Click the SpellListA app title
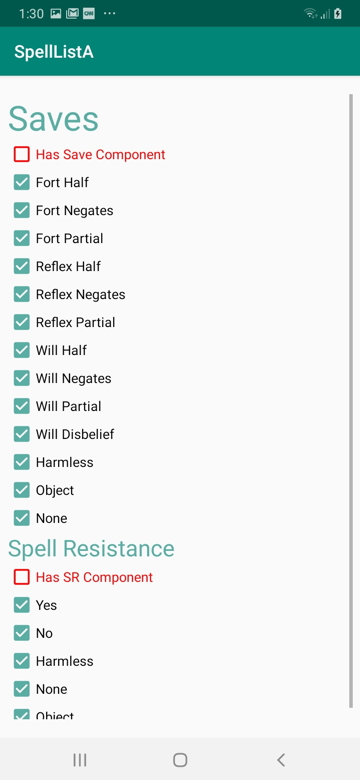The image size is (360, 780). point(54,52)
